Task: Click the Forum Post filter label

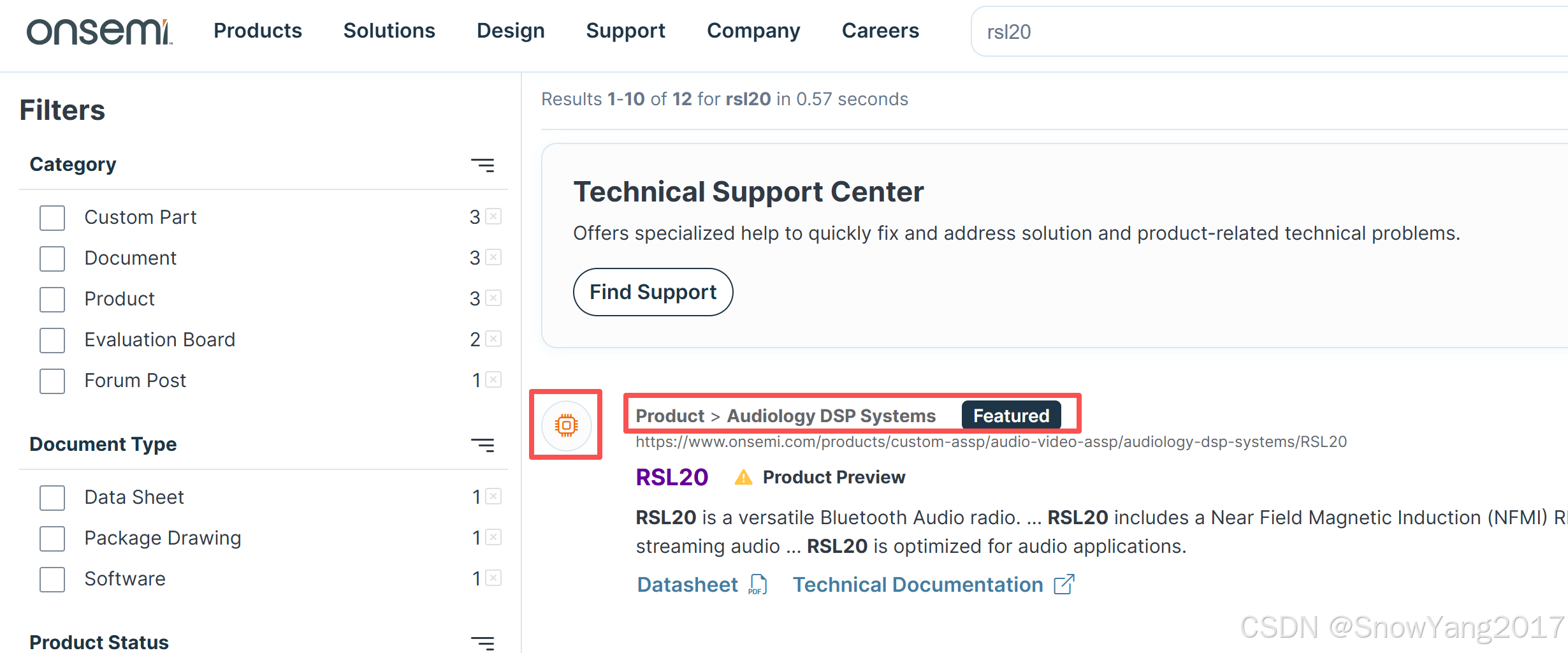Action: tap(135, 381)
